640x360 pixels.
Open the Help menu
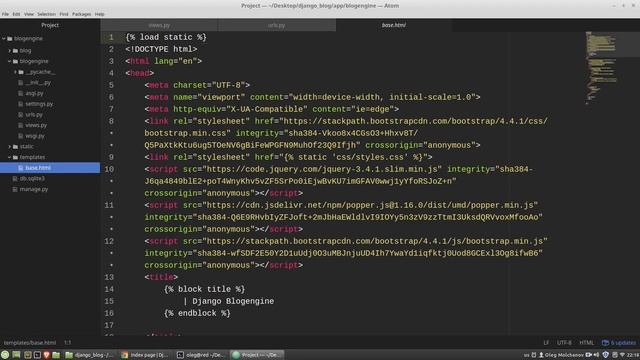click(x=100, y=14)
